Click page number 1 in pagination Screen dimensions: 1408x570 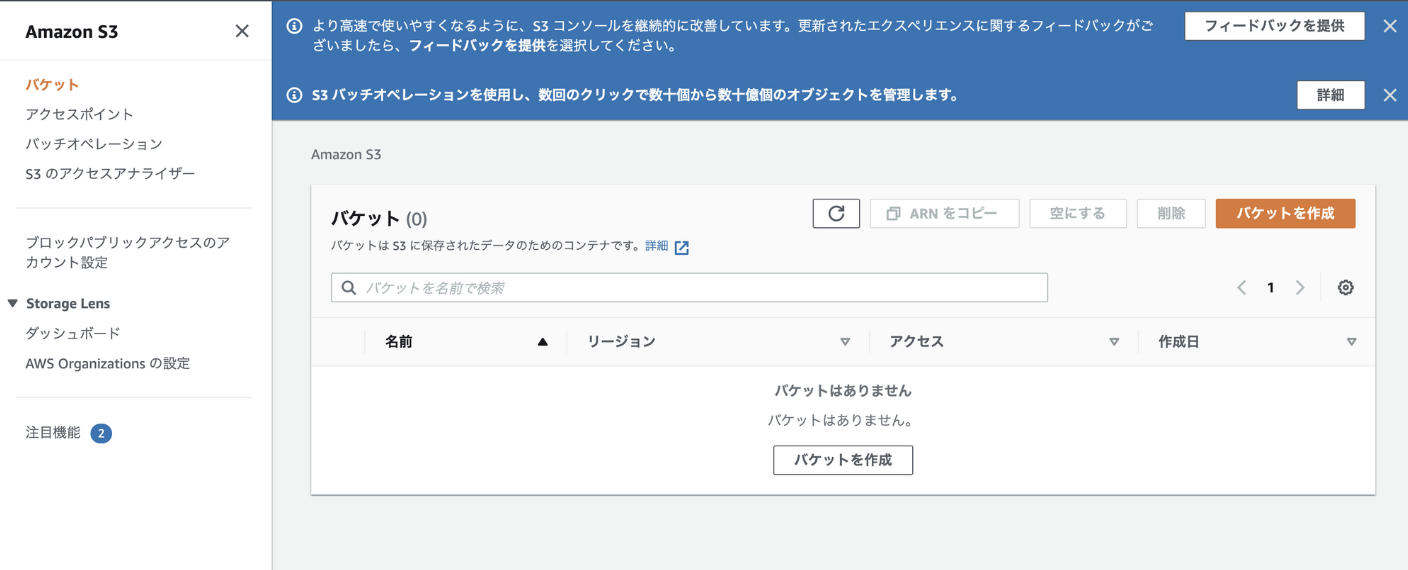[1270, 288]
